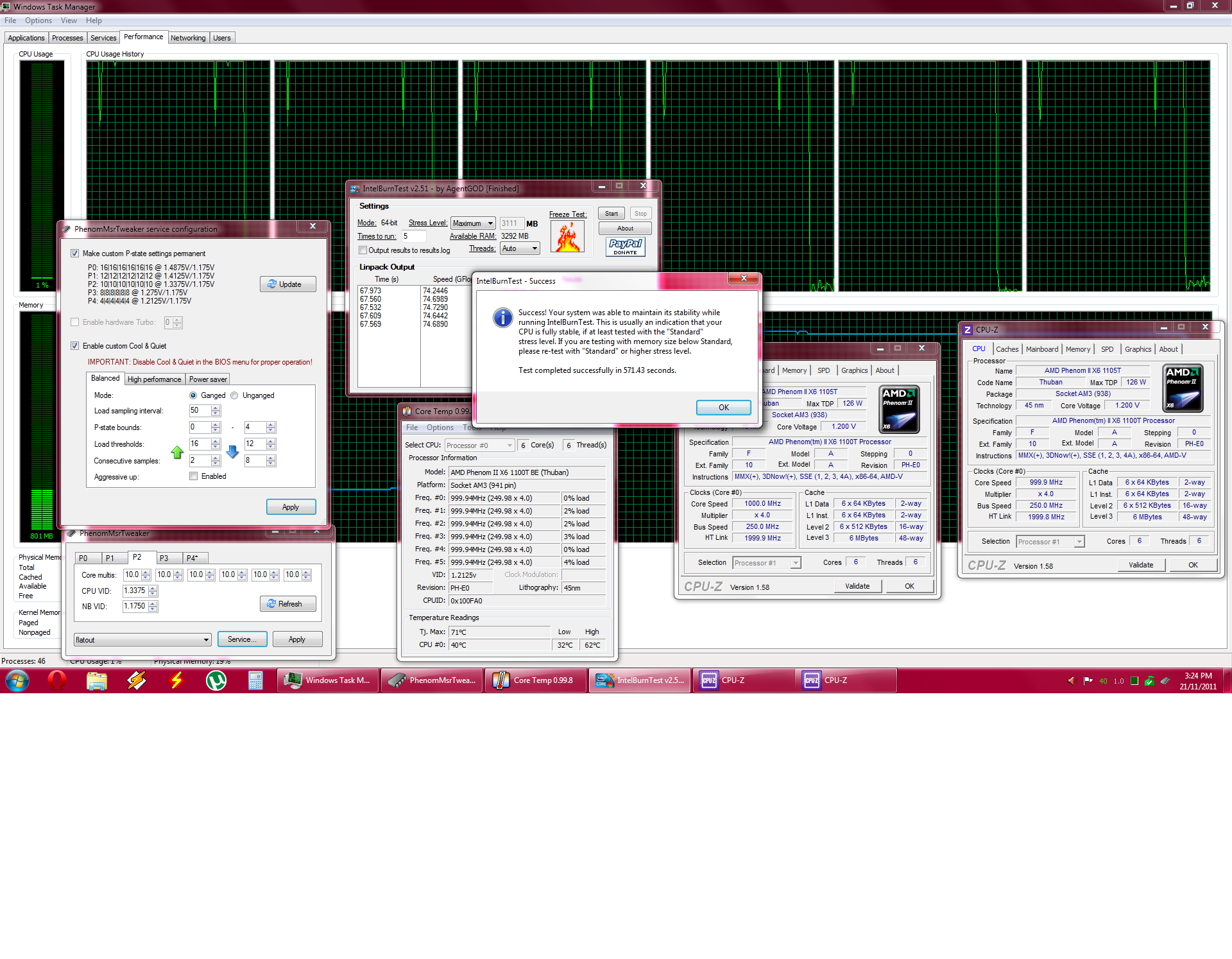Switch to the High performance tab

click(155, 379)
